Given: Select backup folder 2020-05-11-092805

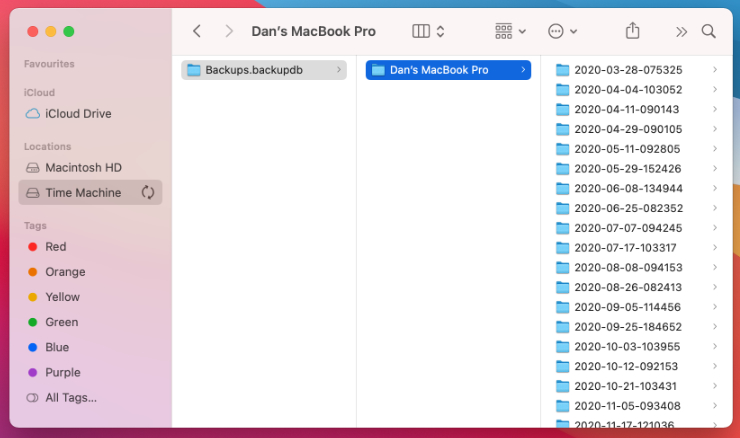Looking at the screenshot, I should [637, 149].
